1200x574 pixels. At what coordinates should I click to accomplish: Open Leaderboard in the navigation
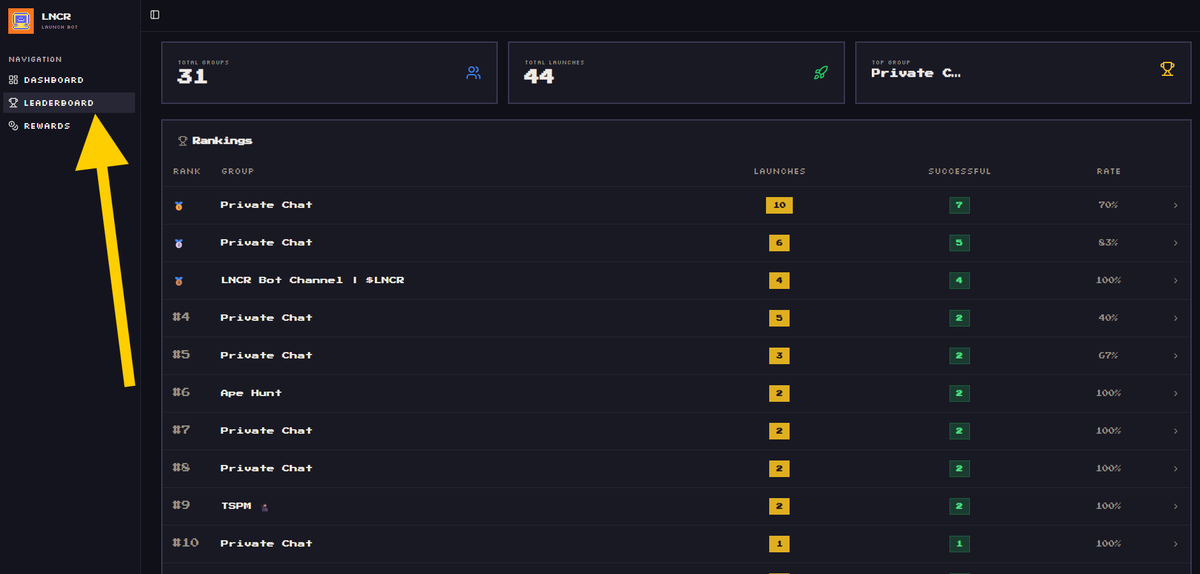(69, 103)
